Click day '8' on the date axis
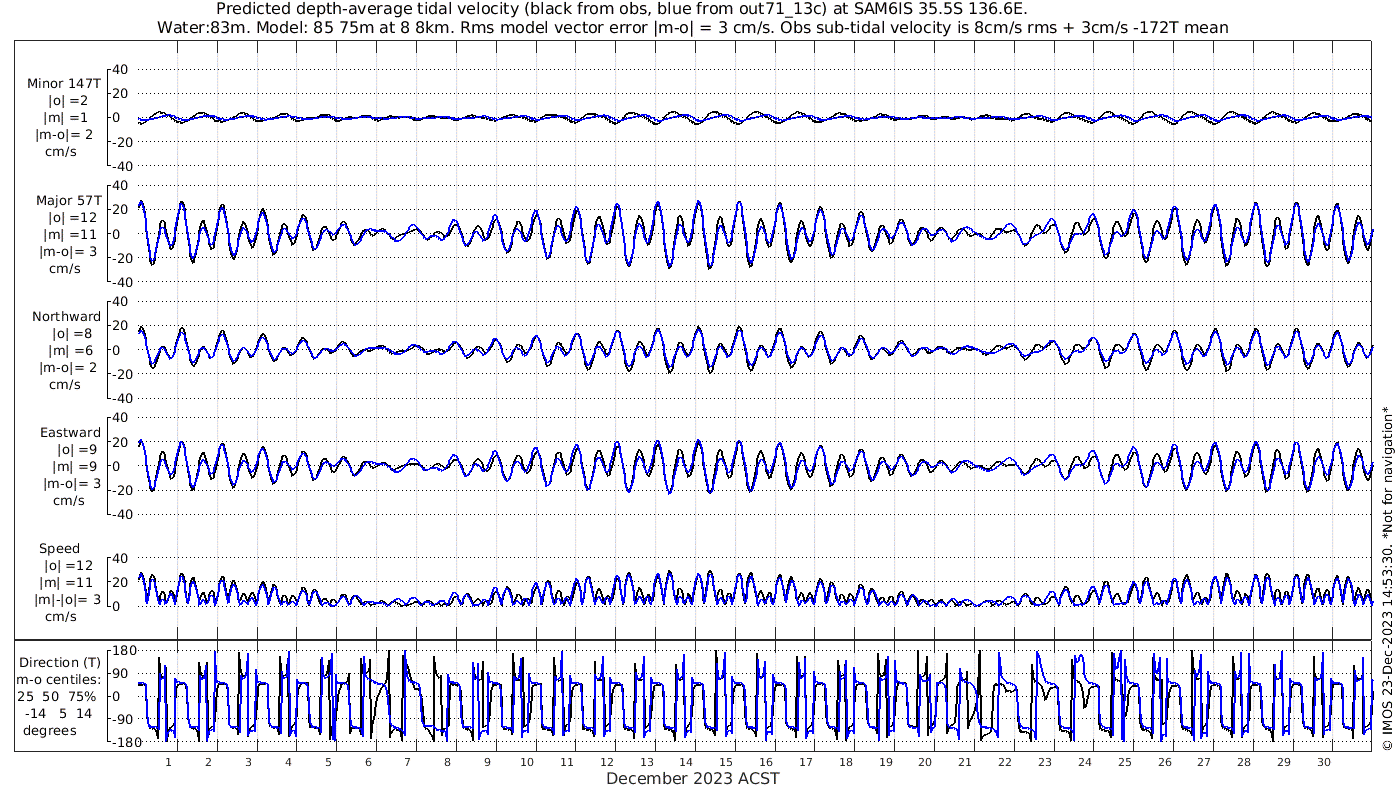Viewport: 1400px width, 800px height. (x=447, y=762)
